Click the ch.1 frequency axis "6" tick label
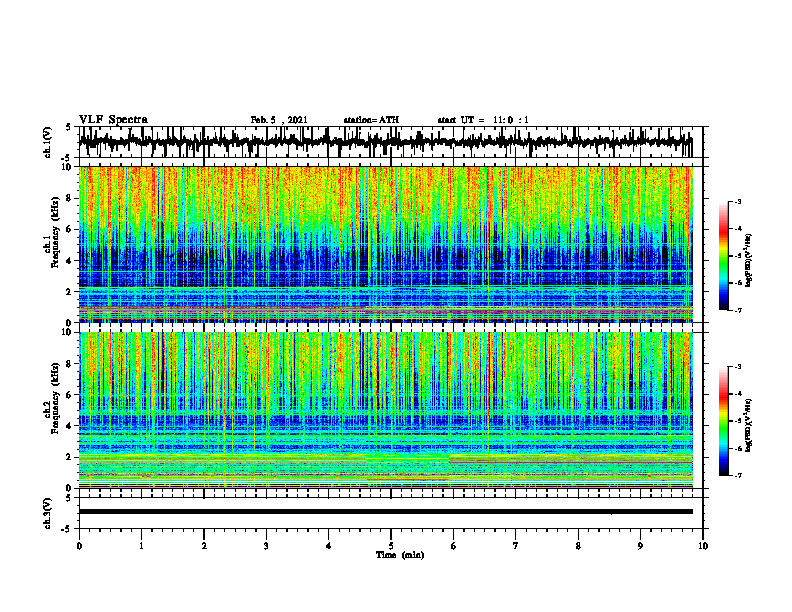Viewport: 792px width, 612px height. (x=71, y=229)
